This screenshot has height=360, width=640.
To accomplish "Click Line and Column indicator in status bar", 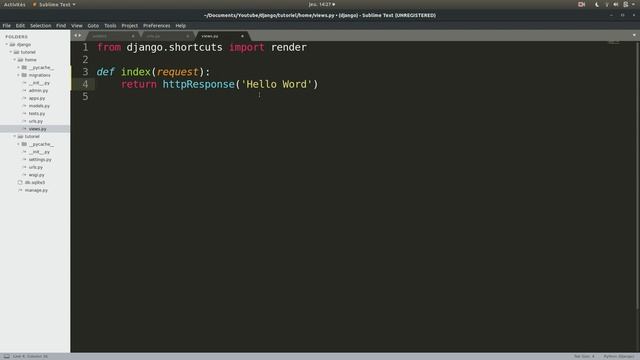I will pos(30,356).
